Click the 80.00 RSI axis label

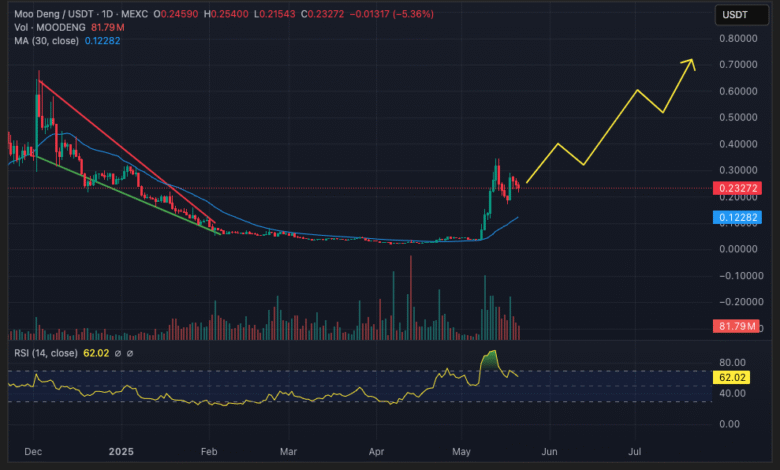732,362
